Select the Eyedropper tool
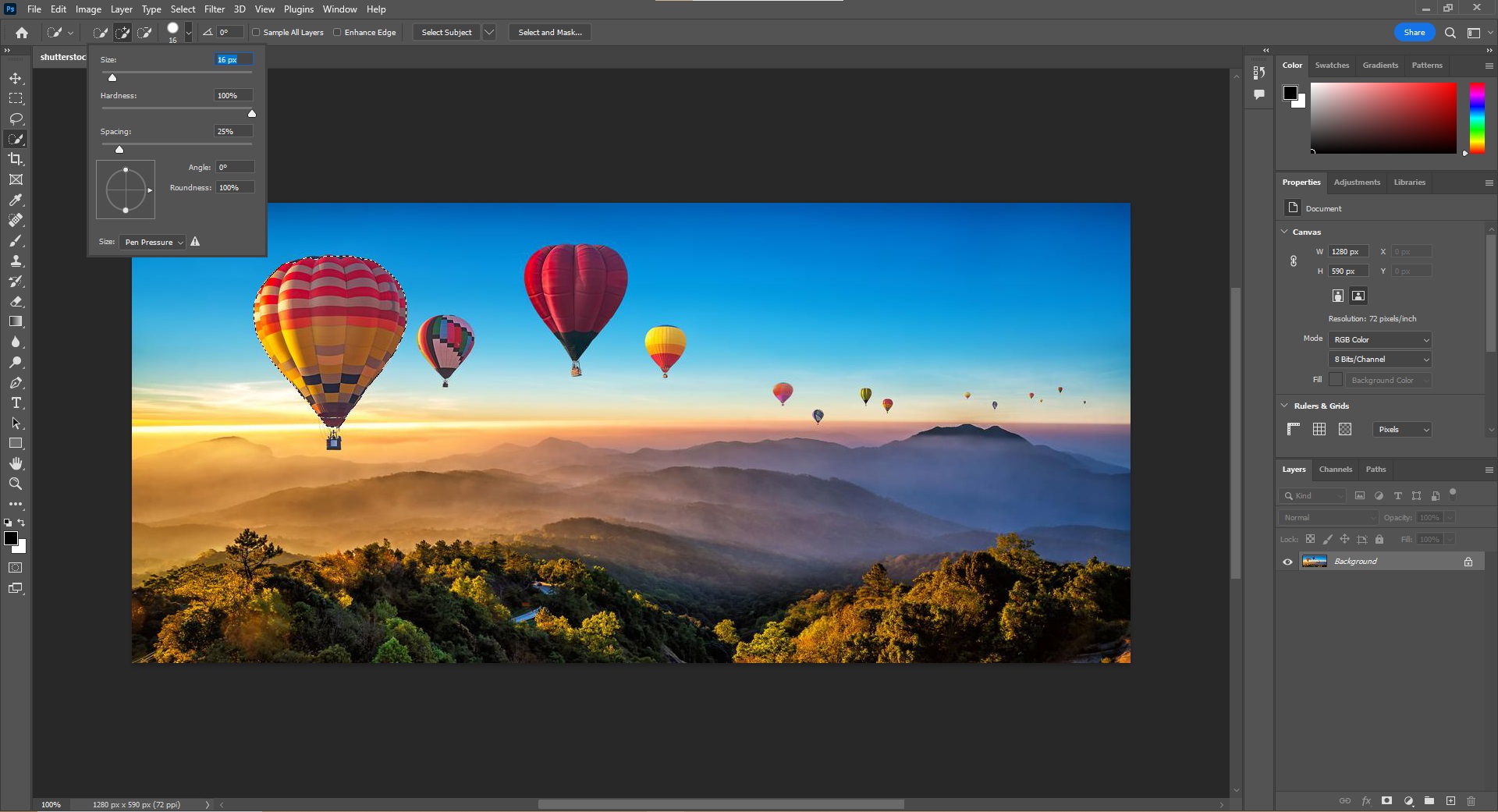 [16, 200]
